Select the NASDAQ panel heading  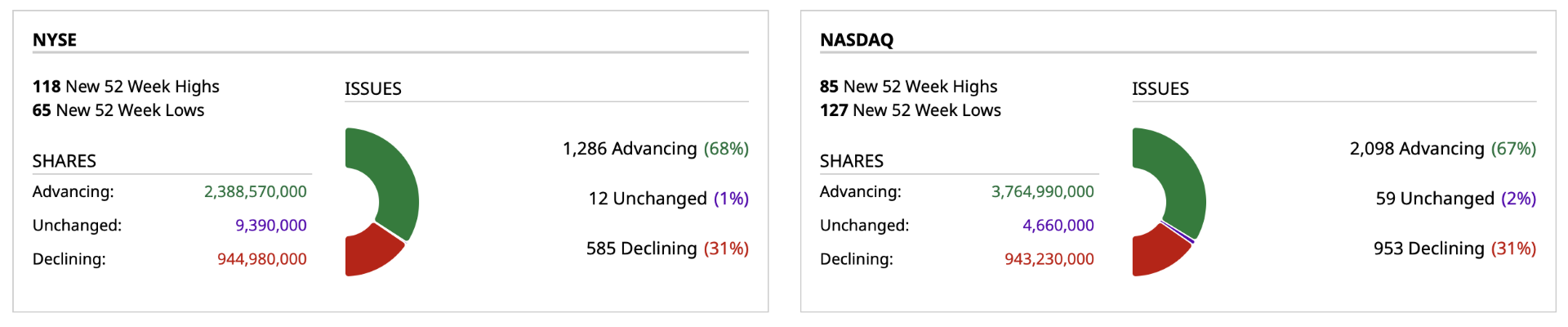tap(857, 40)
